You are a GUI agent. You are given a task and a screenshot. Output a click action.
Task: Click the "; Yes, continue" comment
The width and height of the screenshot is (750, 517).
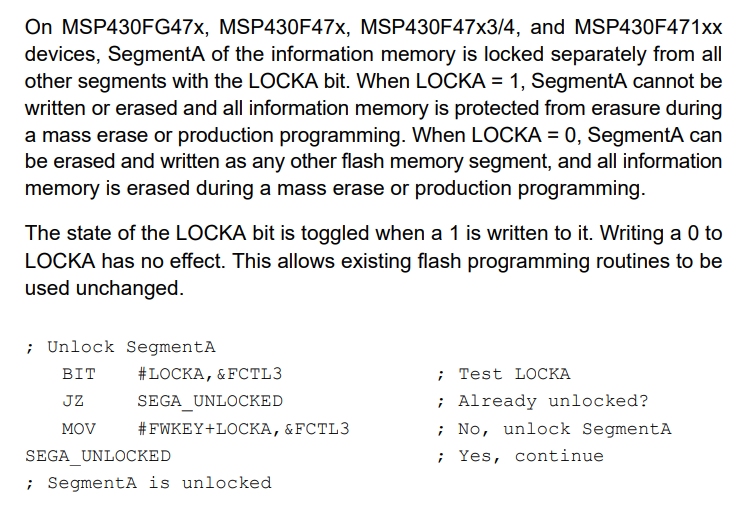tap(521, 456)
